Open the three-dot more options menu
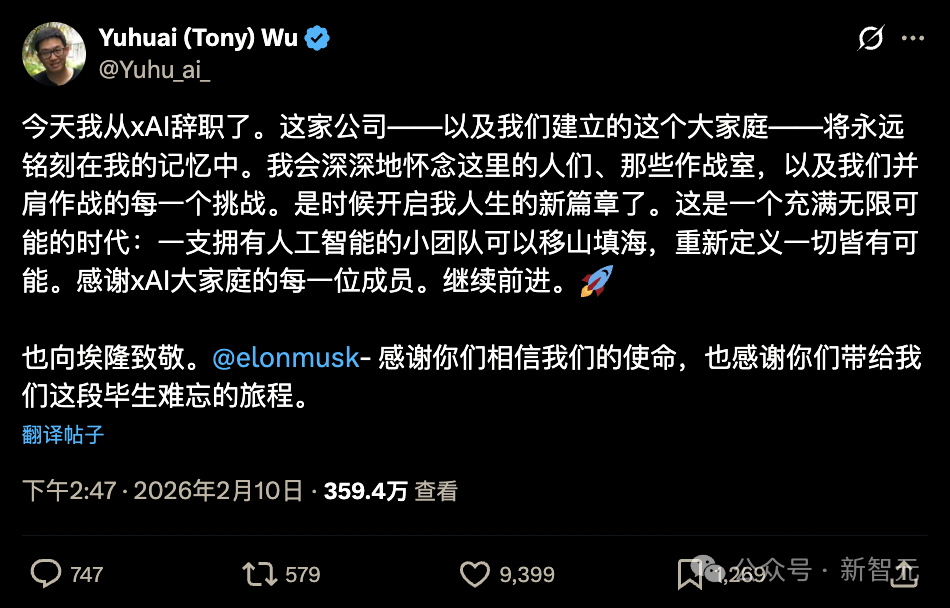 pyautogui.click(x=912, y=38)
